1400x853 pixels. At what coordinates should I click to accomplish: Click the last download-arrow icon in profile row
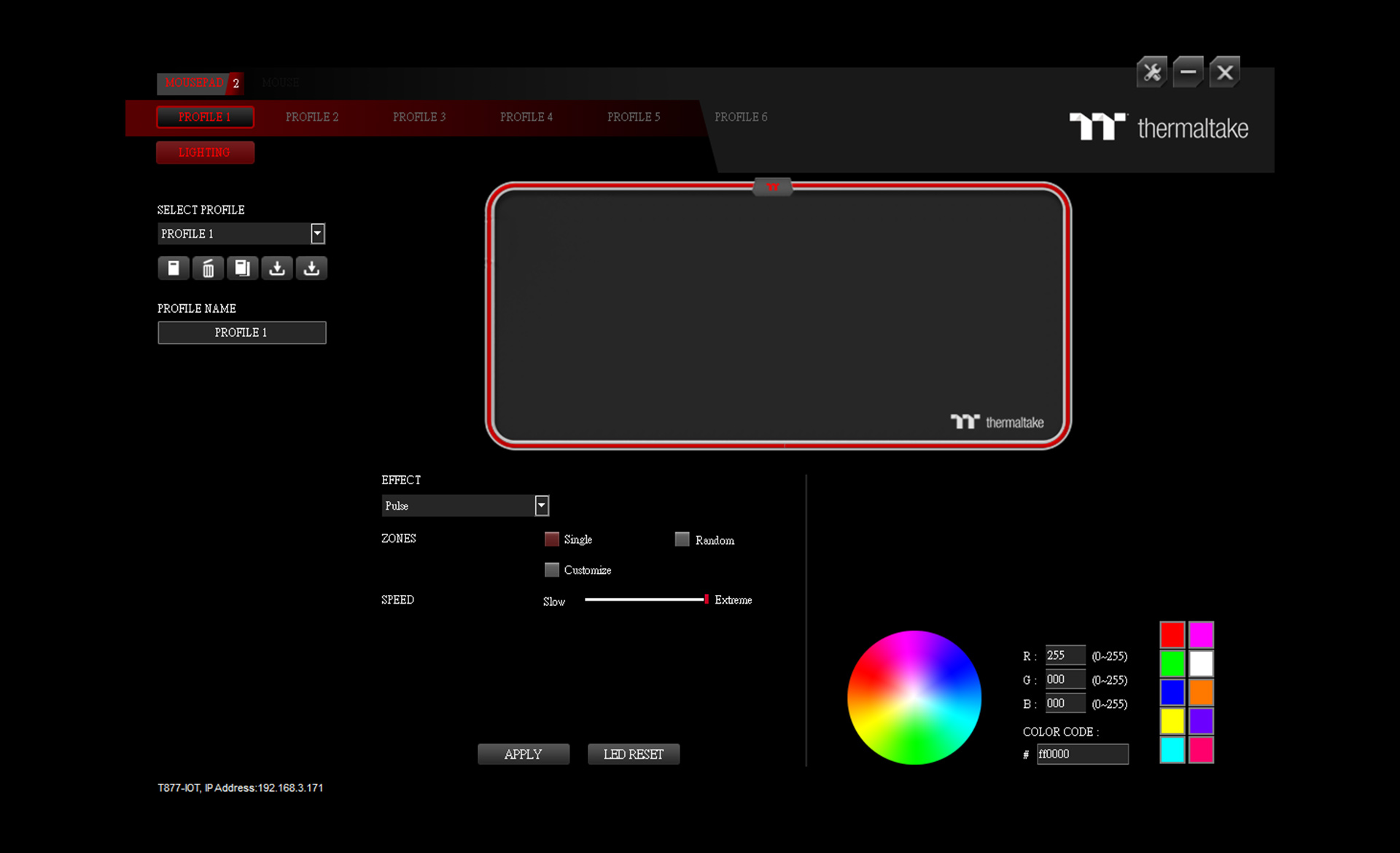click(311, 268)
